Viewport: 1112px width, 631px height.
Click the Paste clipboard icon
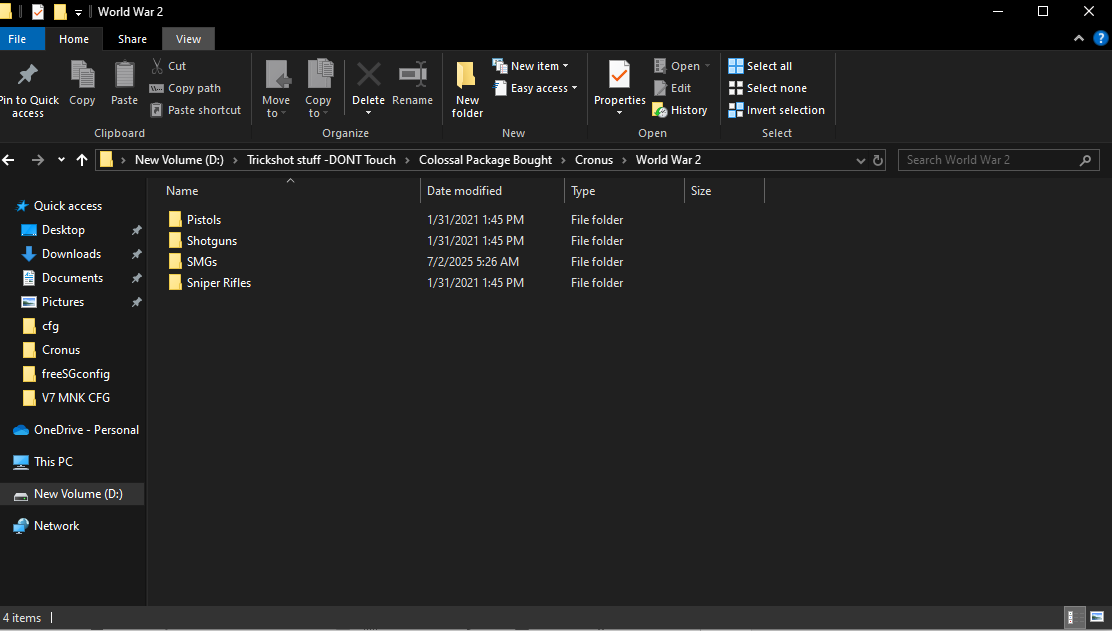click(124, 74)
